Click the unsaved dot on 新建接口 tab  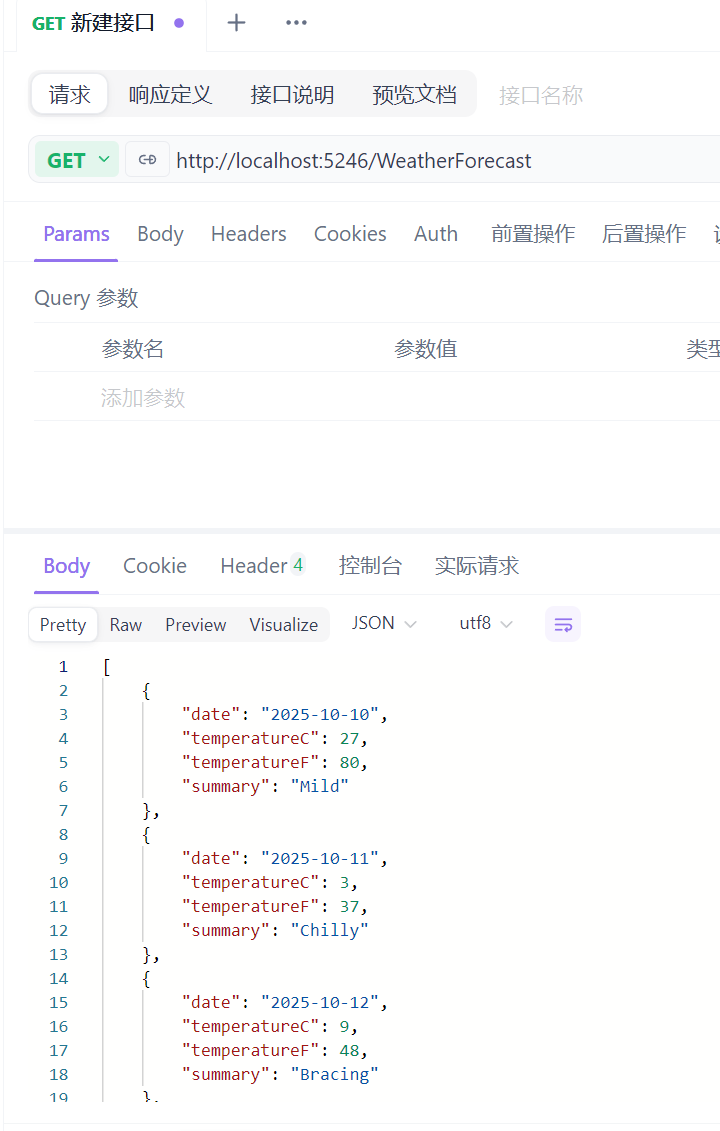click(179, 23)
